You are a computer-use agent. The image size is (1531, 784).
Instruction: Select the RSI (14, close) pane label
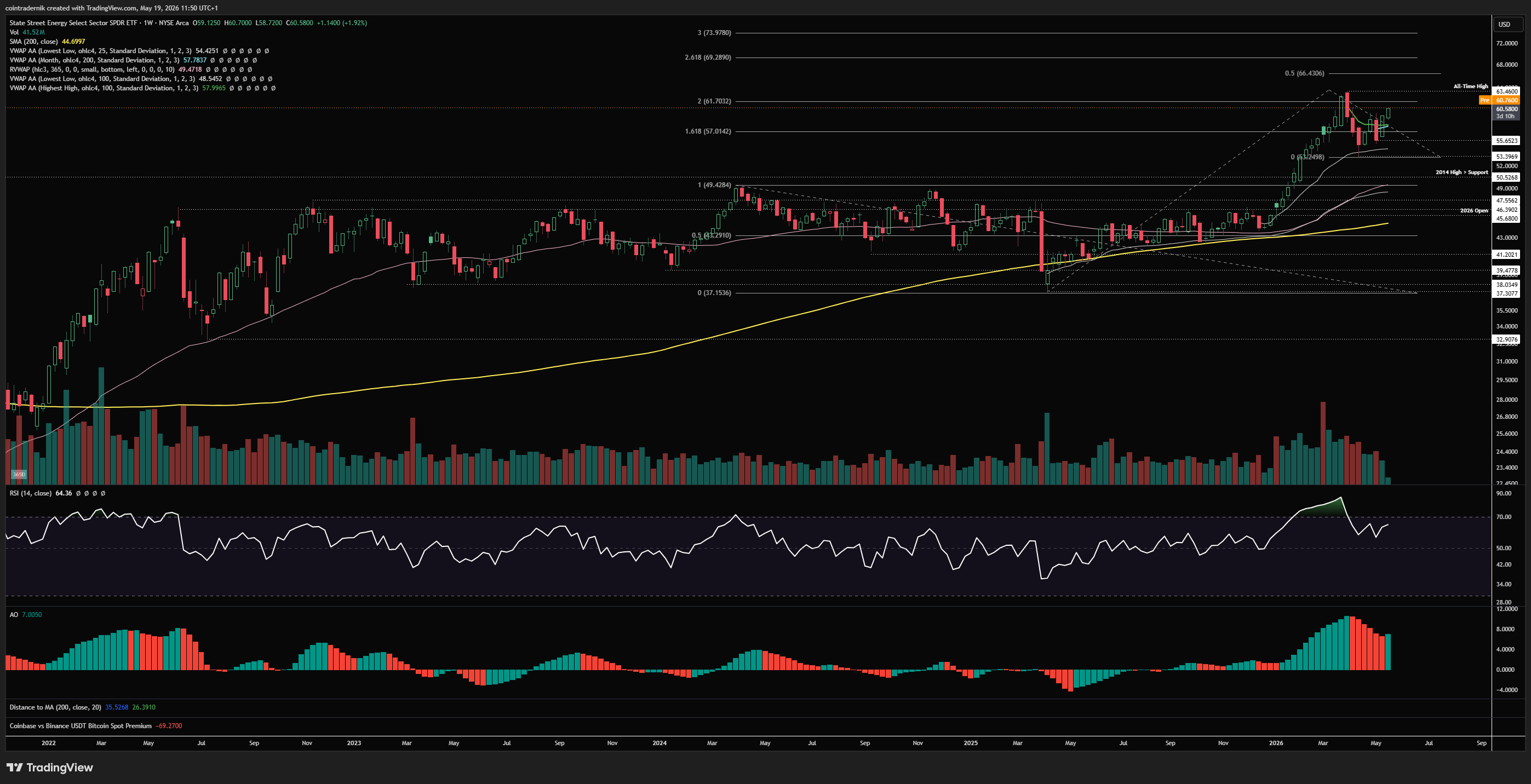(x=30, y=493)
